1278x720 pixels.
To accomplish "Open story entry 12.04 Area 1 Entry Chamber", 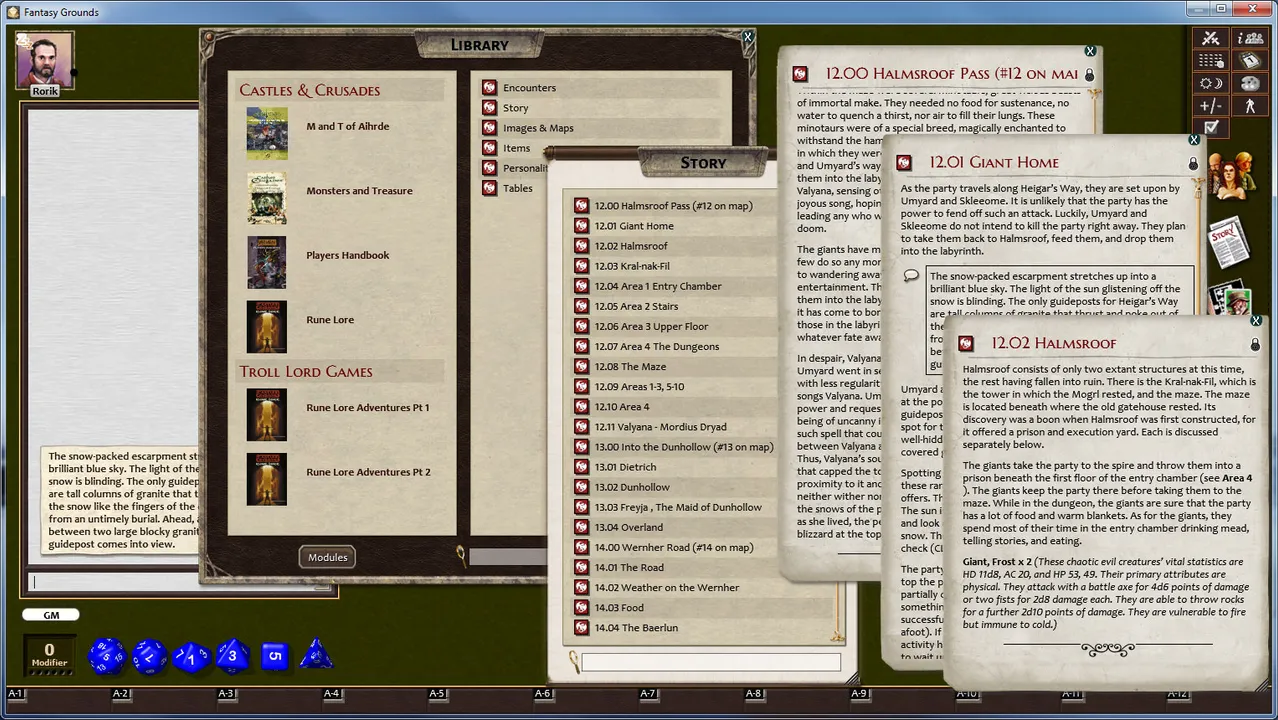I will click(658, 286).
